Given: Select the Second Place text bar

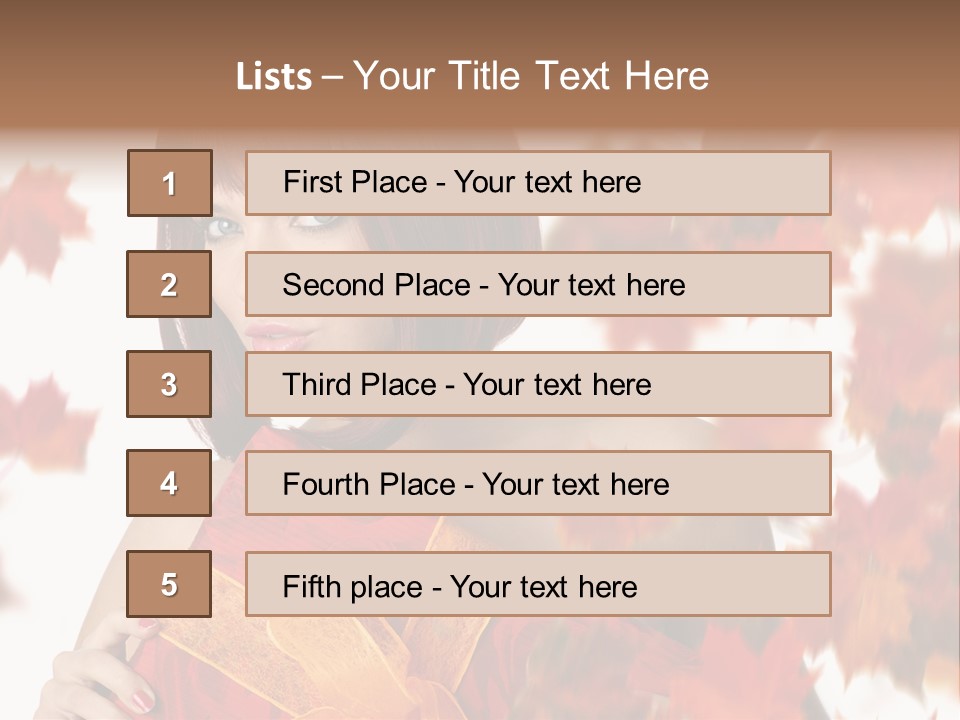Looking at the screenshot, I should 538,284.
